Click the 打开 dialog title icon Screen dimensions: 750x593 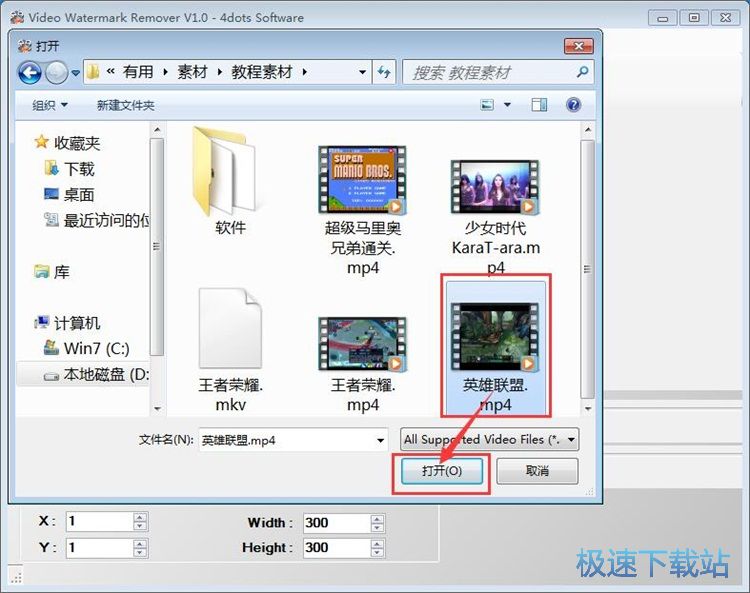point(24,46)
